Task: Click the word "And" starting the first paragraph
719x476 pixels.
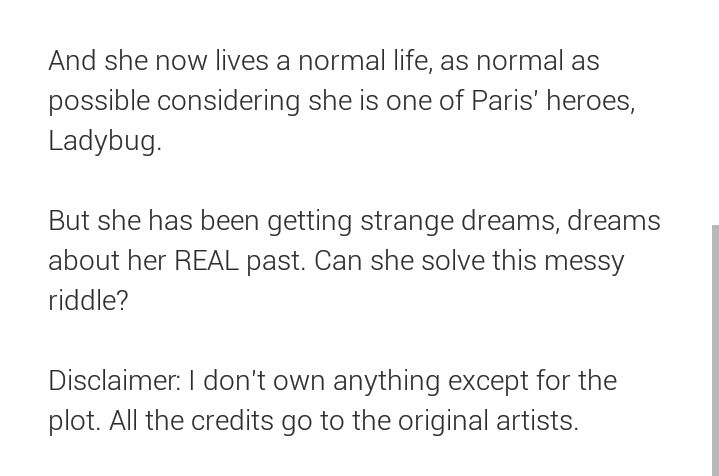Action: 72,61
